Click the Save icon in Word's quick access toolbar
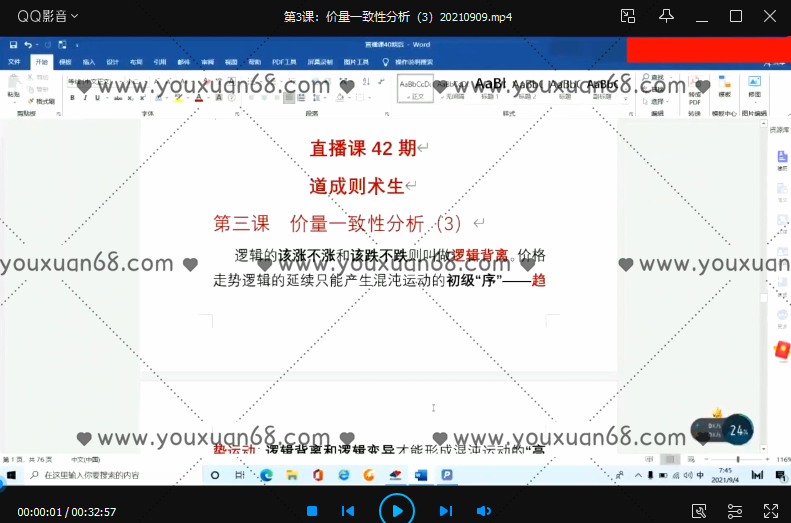This screenshot has width=791, height=523. point(13,45)
